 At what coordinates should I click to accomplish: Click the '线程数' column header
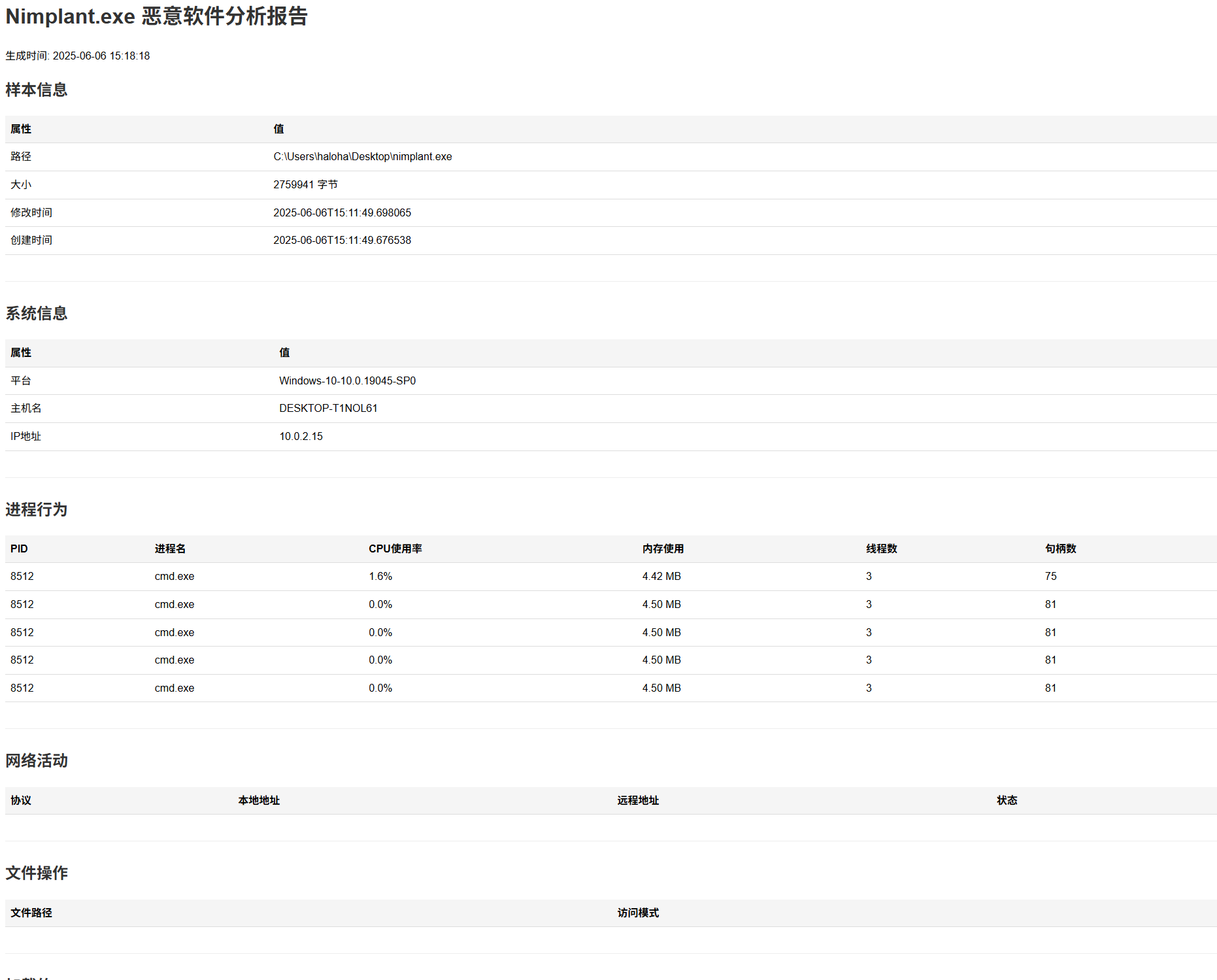(882, 549)
